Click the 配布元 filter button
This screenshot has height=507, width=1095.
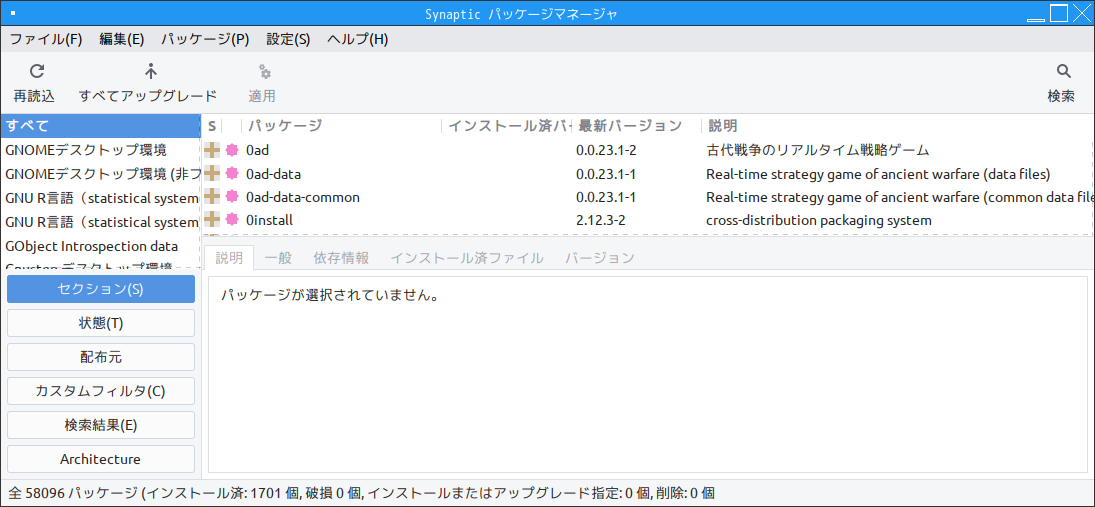[101, 358]
